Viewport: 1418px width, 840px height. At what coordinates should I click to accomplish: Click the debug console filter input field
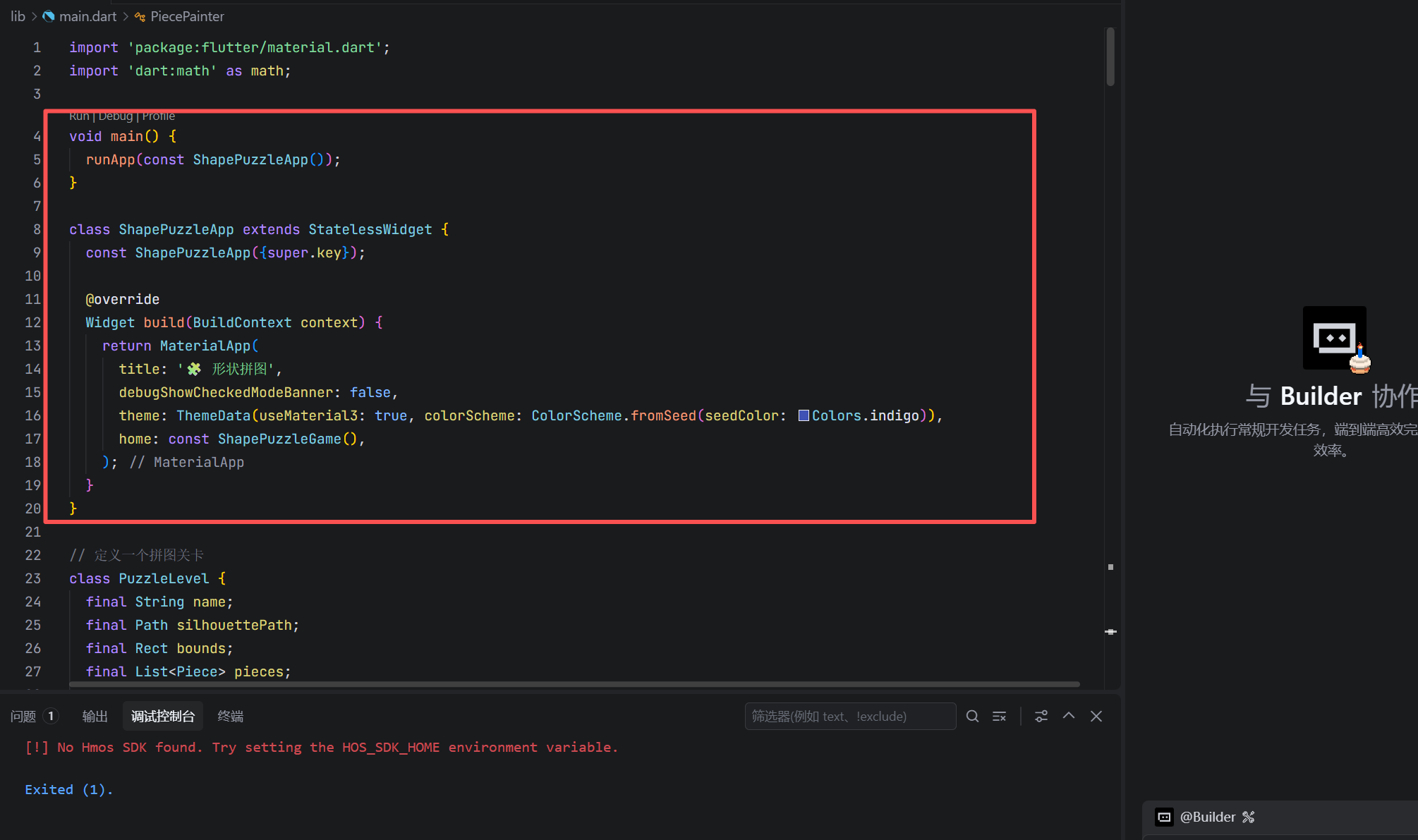click(849, 716)
